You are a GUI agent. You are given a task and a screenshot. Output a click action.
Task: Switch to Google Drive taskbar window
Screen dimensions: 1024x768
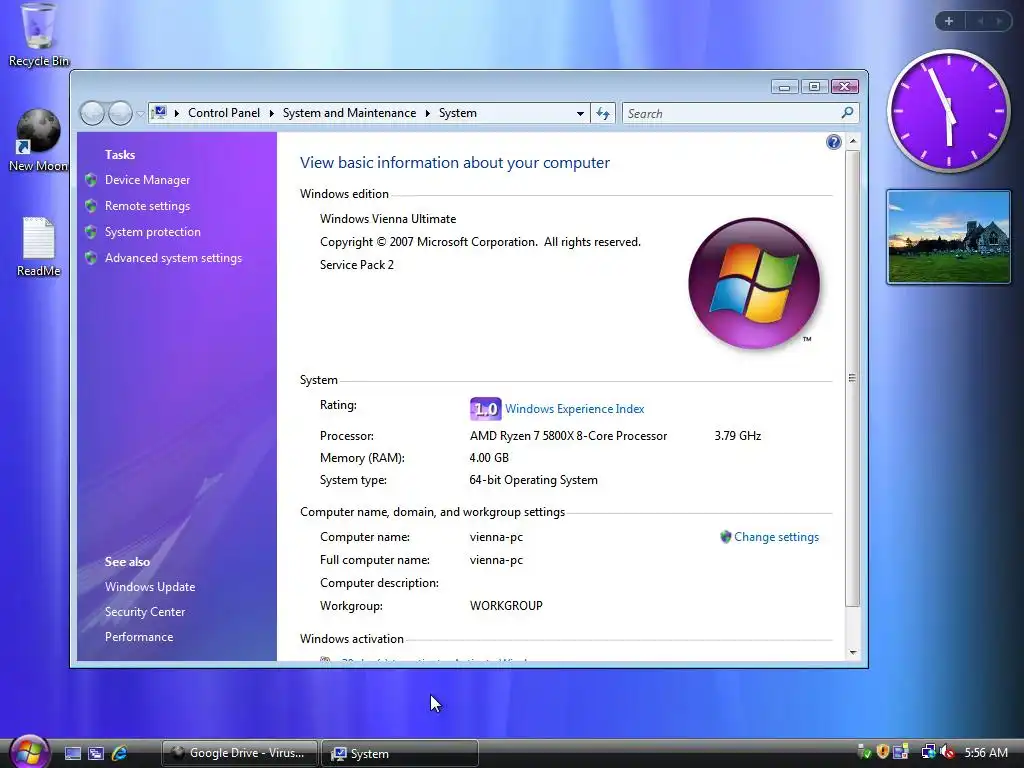pyautogui.click(x=240, y=753)
